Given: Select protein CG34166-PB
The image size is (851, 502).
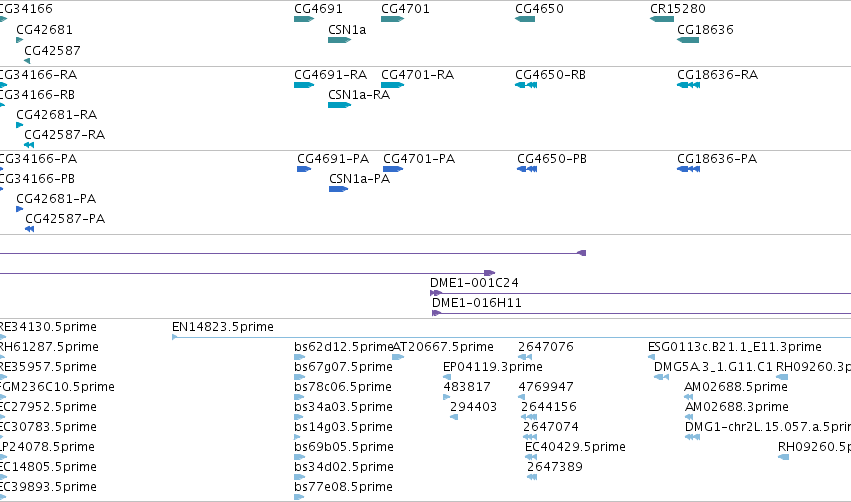Looking at the screenshot, I should pyautogui.click(x=37, y=179).
